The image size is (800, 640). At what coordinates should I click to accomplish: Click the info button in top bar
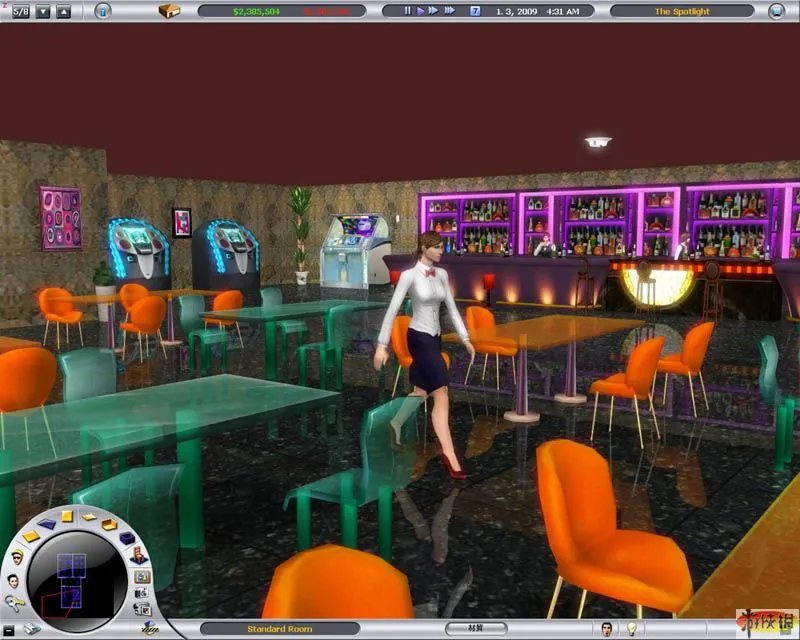[x=103, y=11]
